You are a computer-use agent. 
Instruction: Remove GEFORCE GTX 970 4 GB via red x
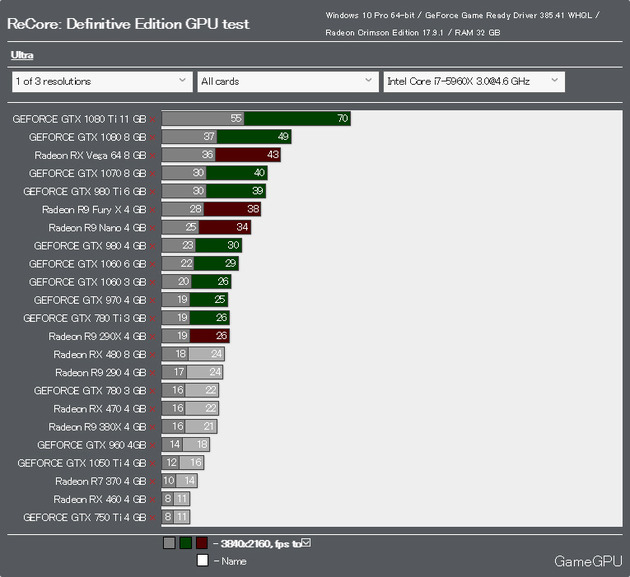click(x=152, y=300)
